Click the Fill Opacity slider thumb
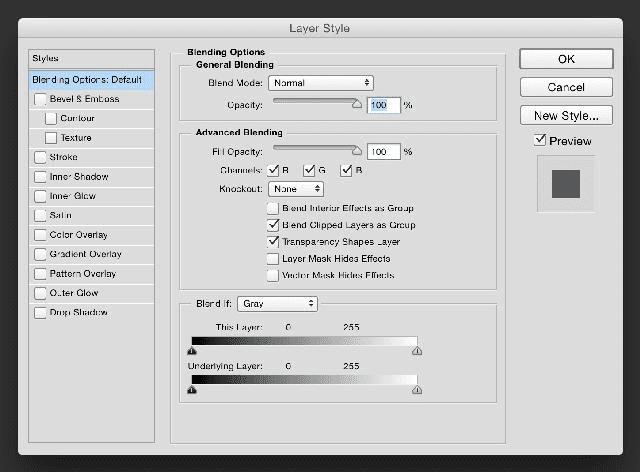 tap(357, 149)
